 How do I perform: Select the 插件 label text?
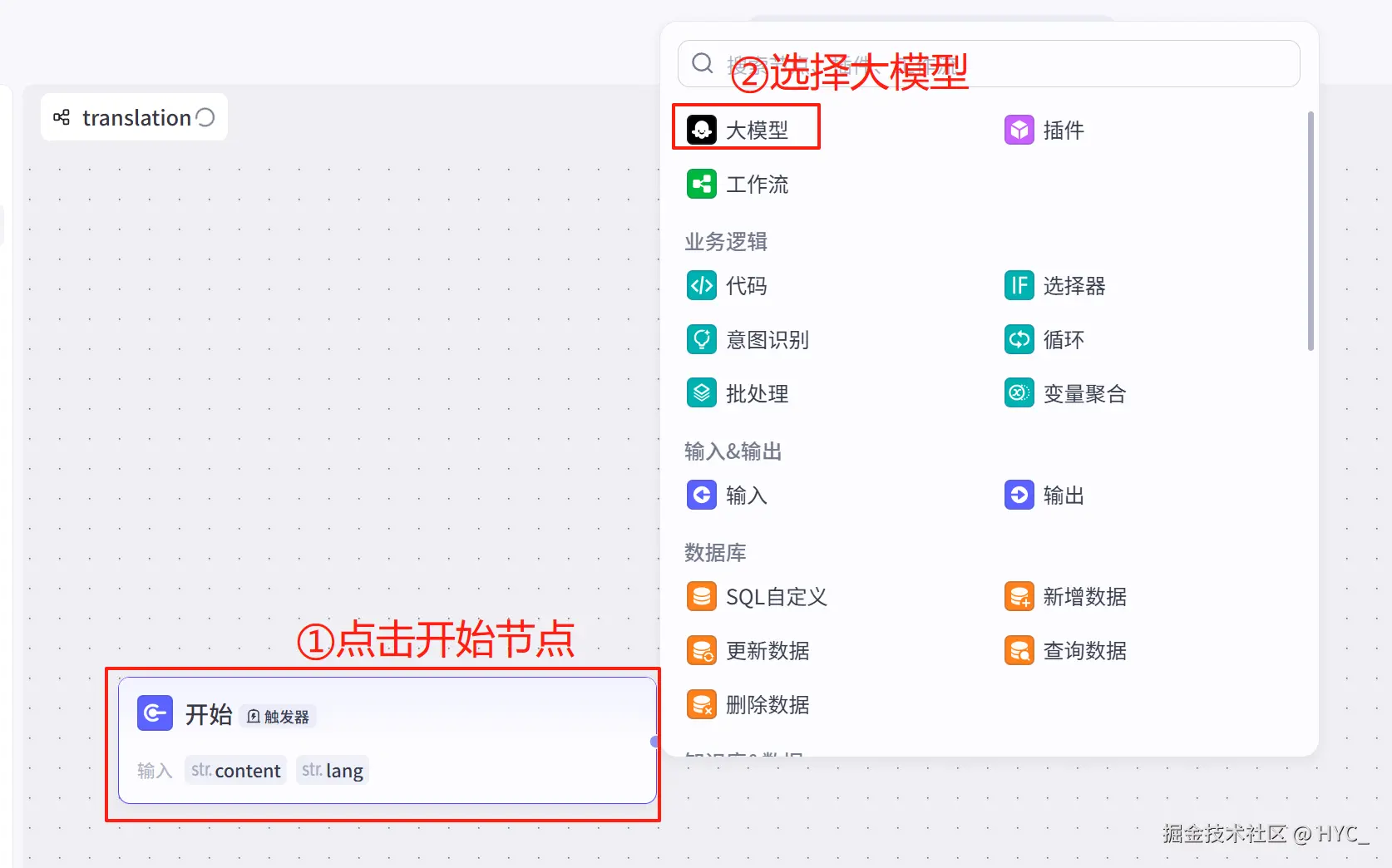coord(1064,131)
